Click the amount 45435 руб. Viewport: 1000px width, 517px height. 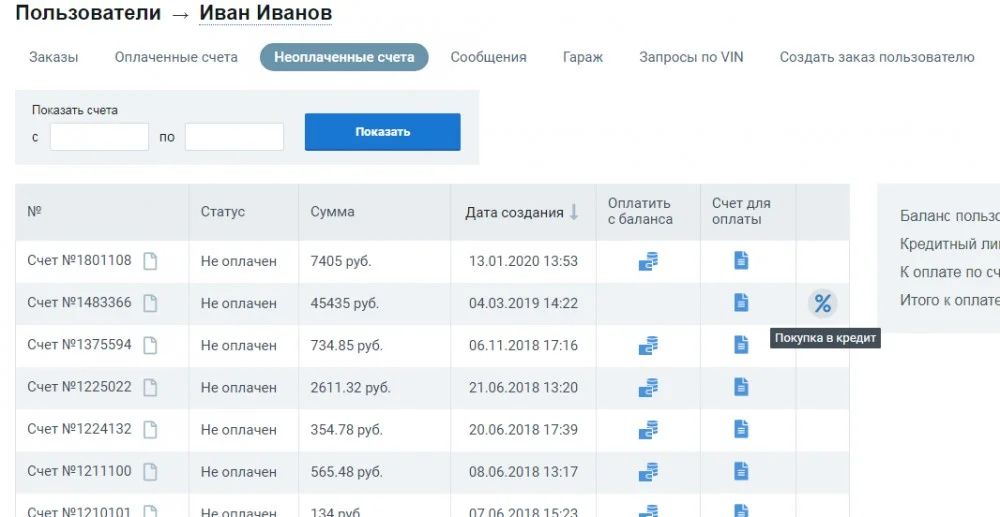[344, 303]
